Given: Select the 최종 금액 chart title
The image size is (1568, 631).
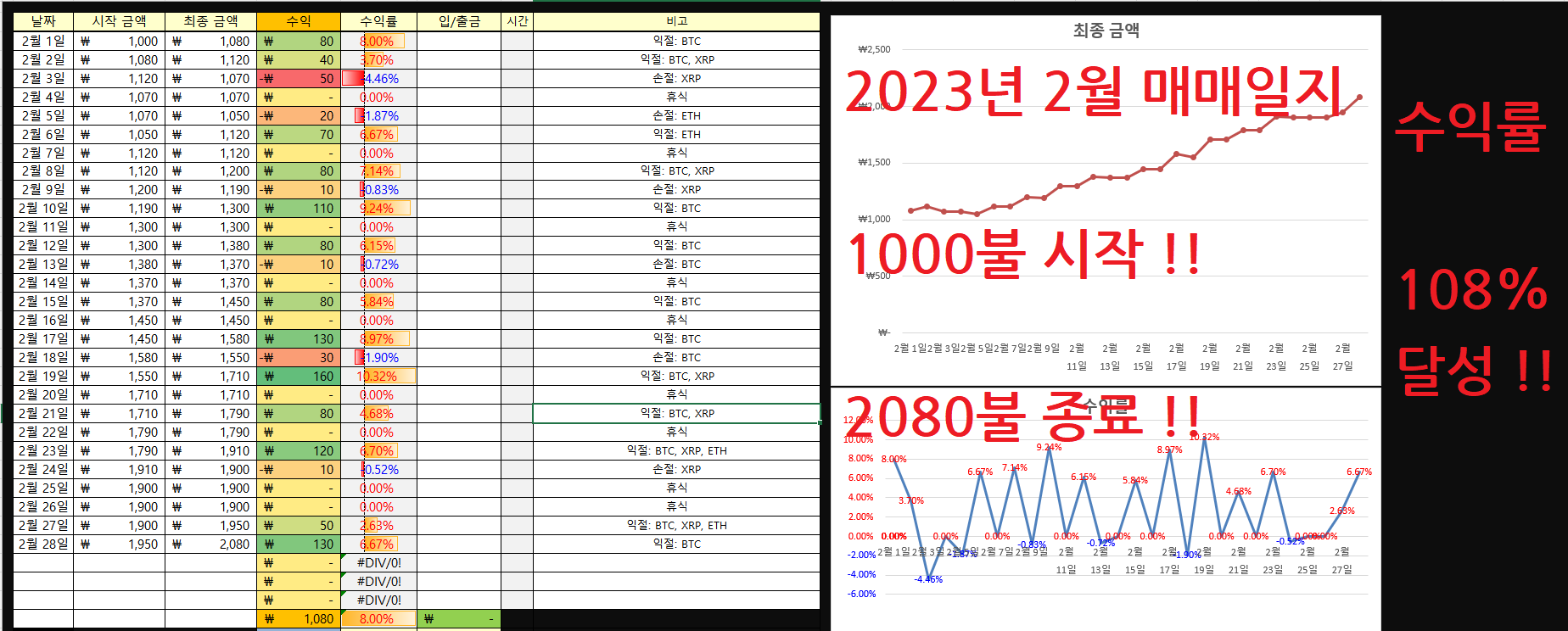Looking at the screenshot, I should coord(1106,31).
